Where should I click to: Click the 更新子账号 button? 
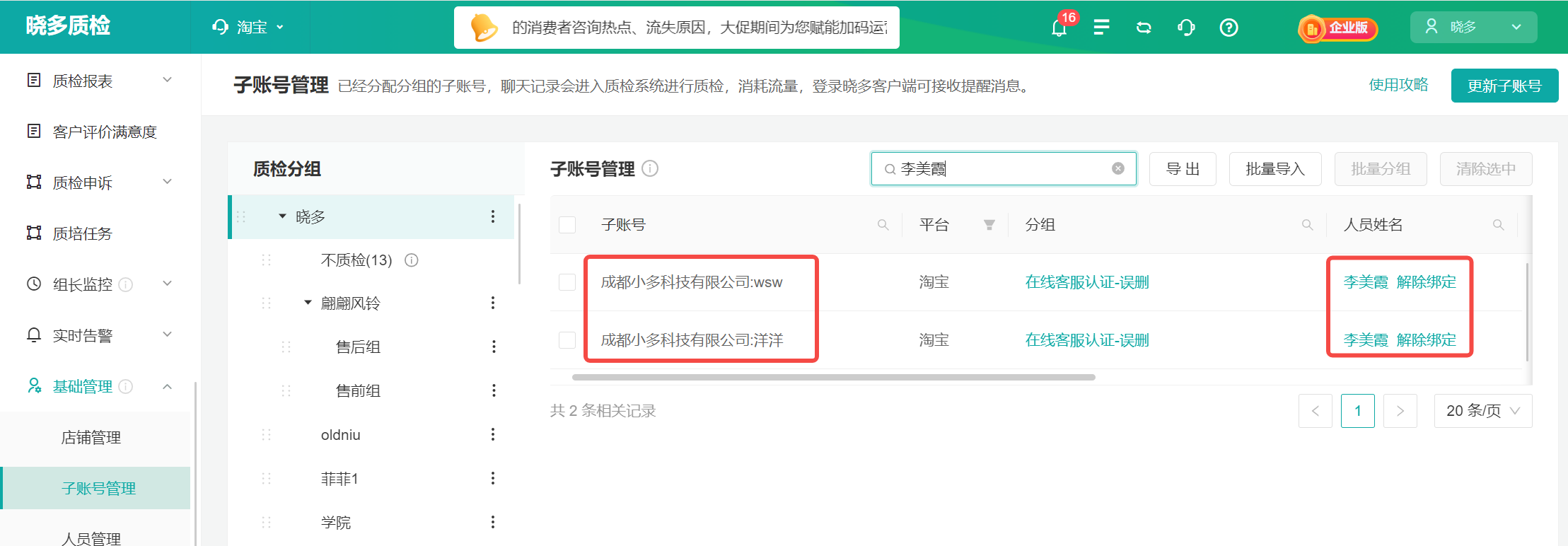[x=1504, y=86]
